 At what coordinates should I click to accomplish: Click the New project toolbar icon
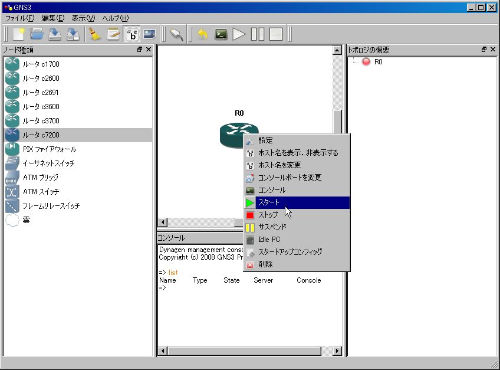(x=19, y=34)
